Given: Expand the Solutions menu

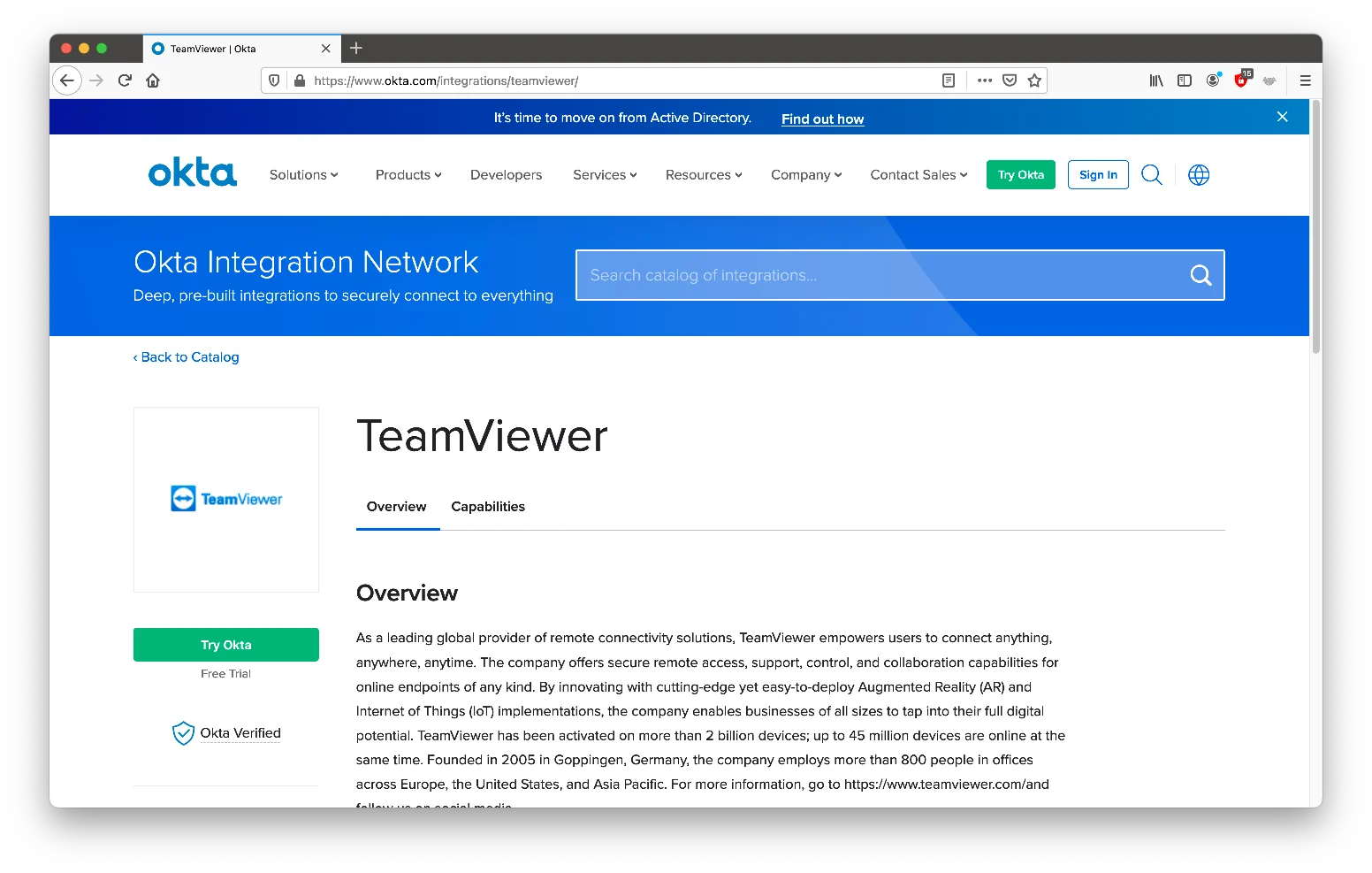Looking at the screenshot, I should [x=304, y=175].
